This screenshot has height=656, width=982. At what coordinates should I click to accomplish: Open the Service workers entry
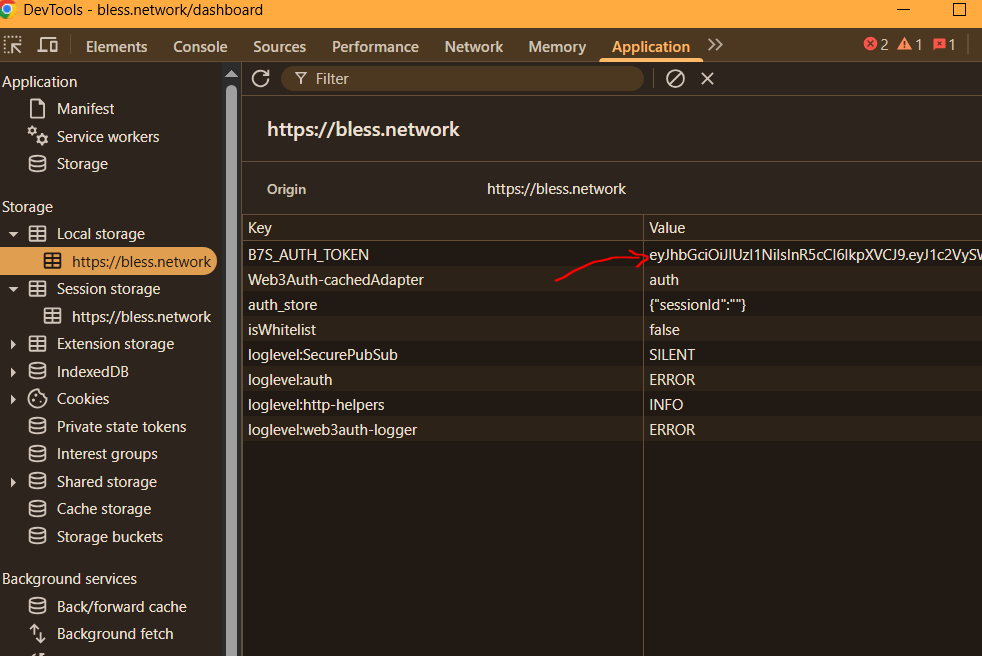click(x=108, y=137)
